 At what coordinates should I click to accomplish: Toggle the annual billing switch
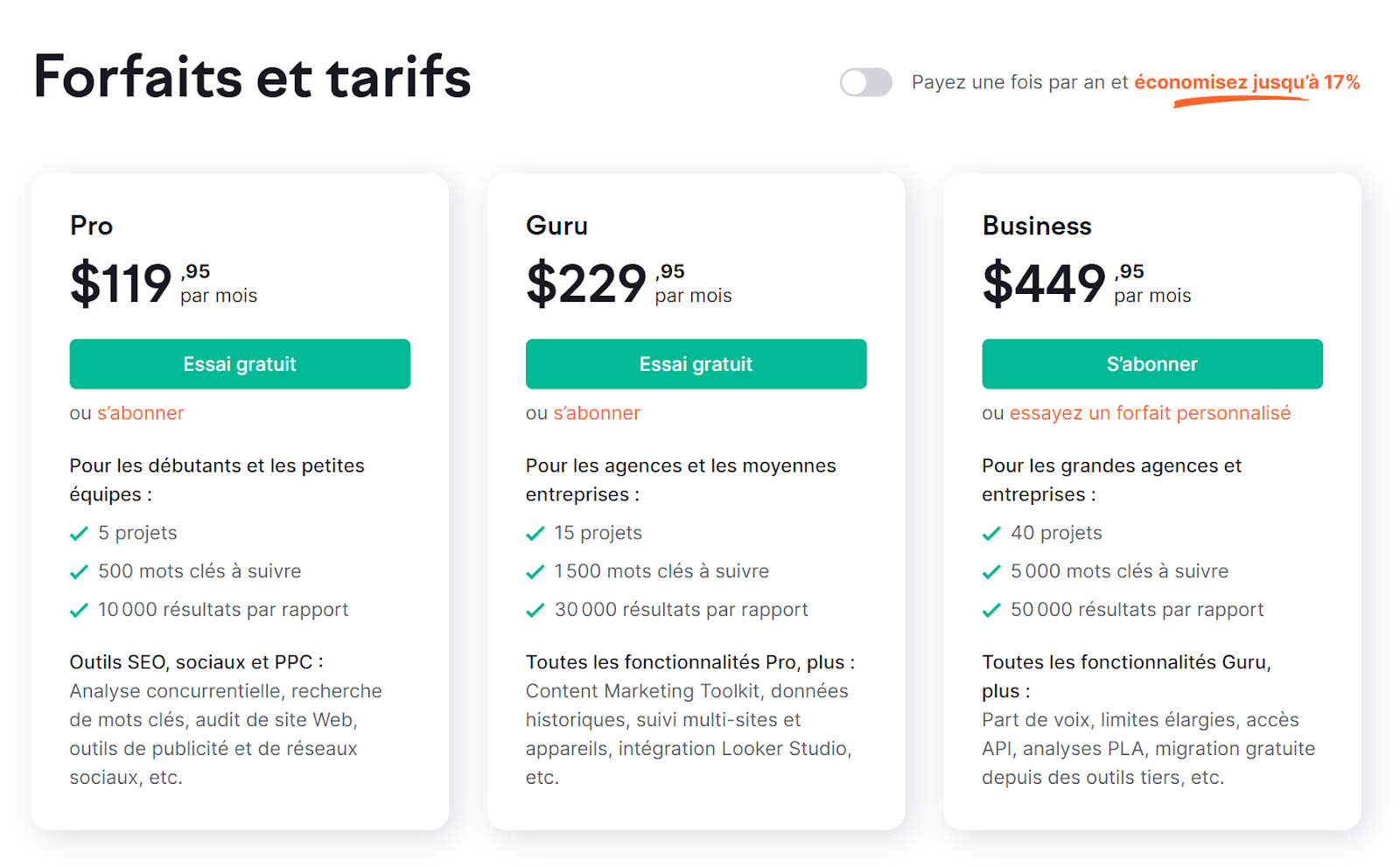click(865, 82)
